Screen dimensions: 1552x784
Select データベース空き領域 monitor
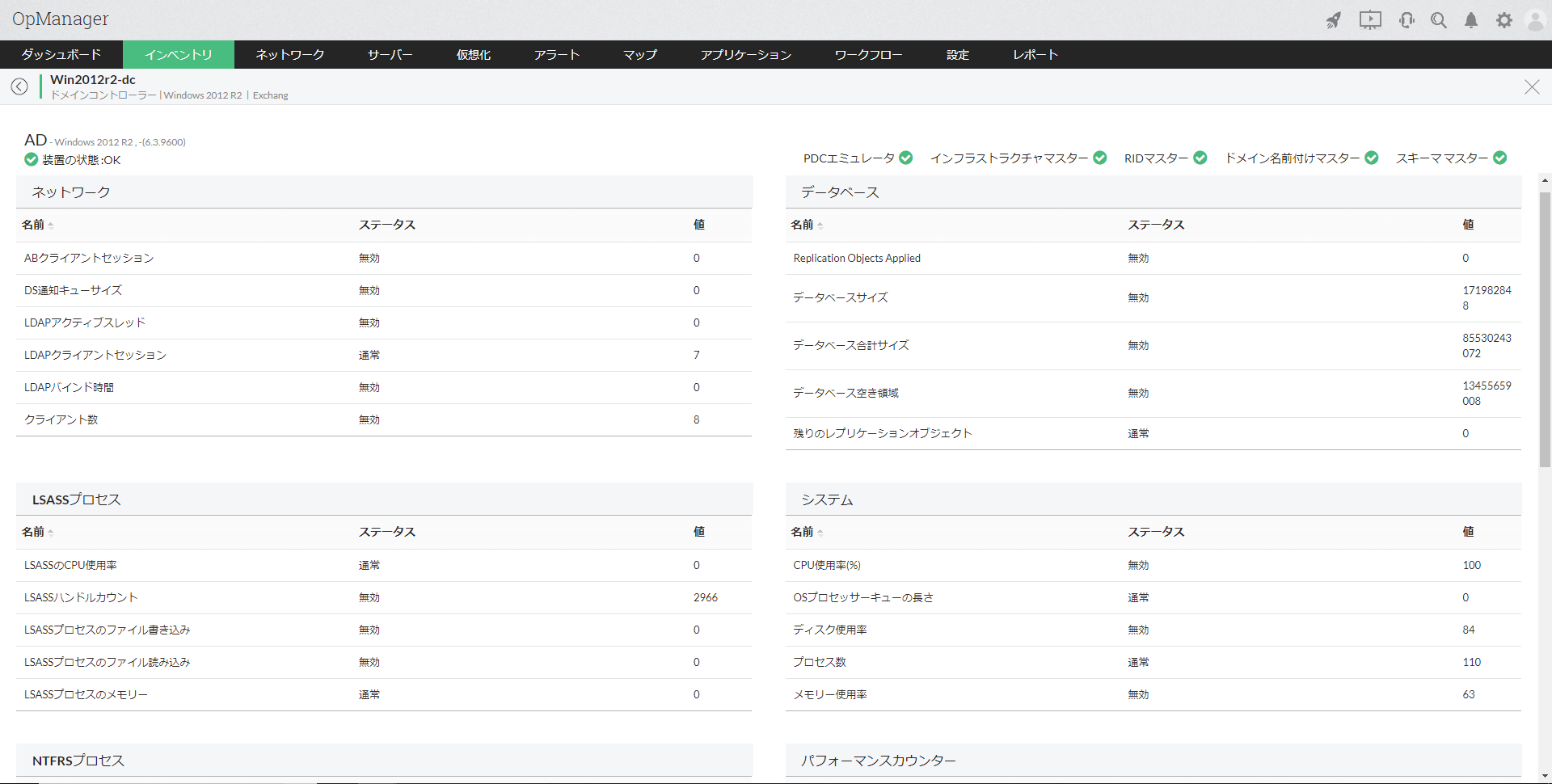coord(846,393)
